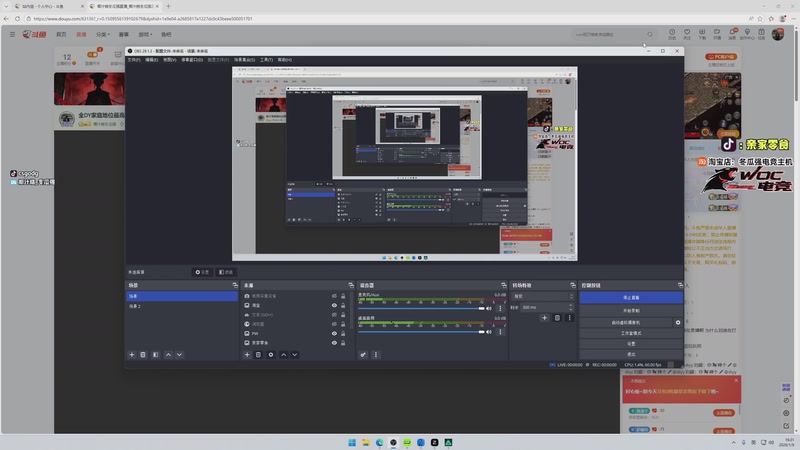Toggle lock on the PW source
Screen dimensions: 800x450
tap(343, 333)
